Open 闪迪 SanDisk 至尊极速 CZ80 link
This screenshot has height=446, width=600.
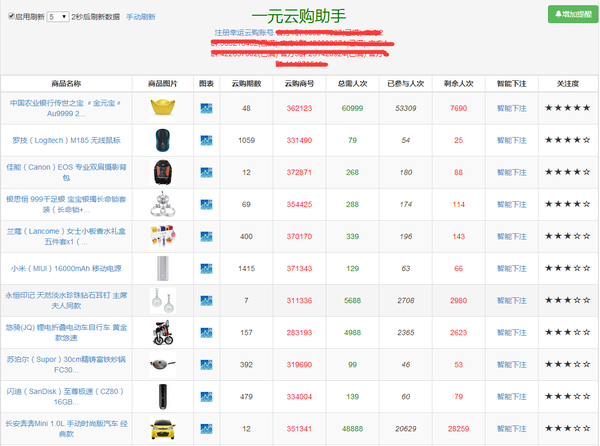pos(66,397)
